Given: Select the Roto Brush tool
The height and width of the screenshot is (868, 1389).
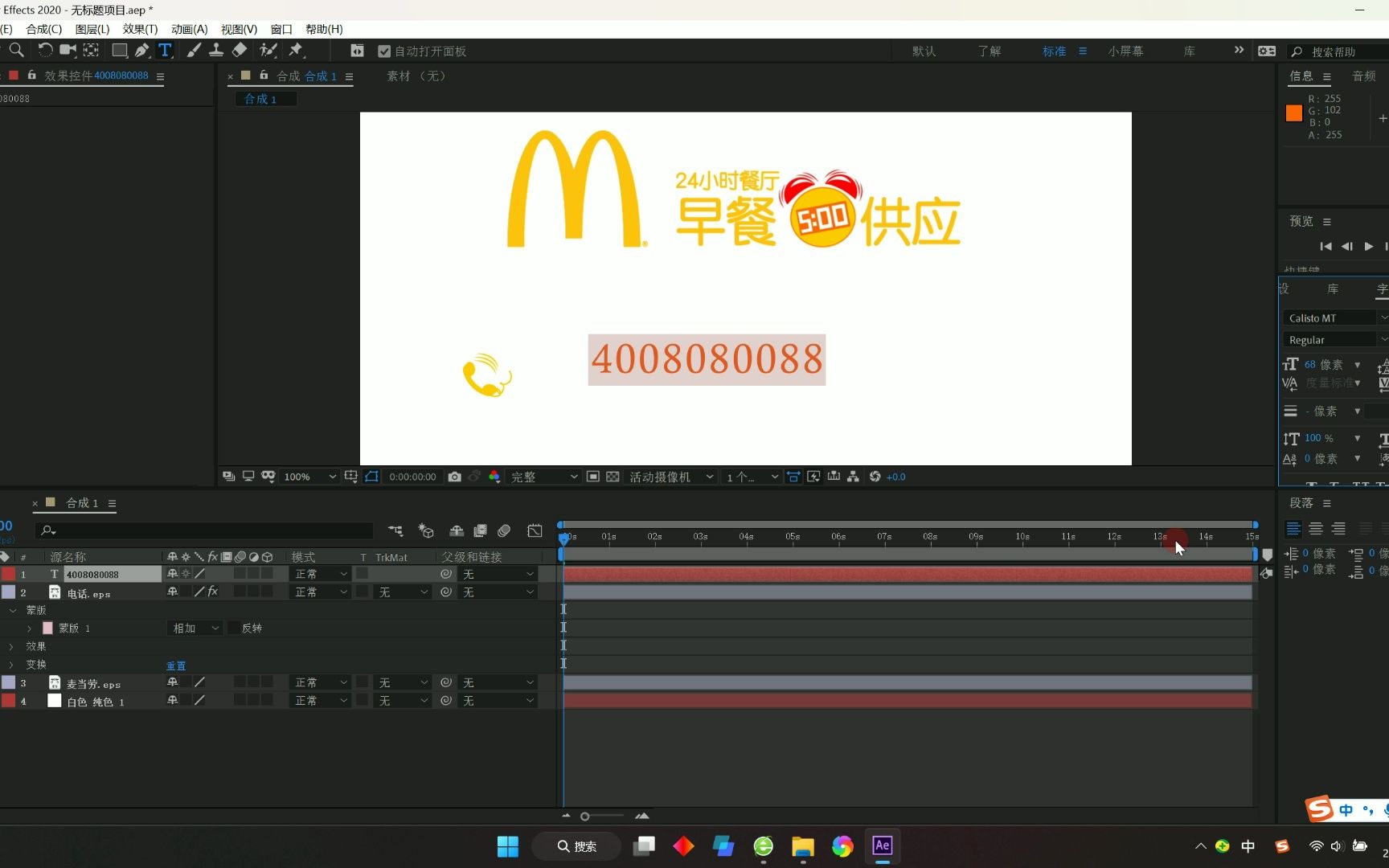Looking at the screenshot, I should click(x=268, y=50).
